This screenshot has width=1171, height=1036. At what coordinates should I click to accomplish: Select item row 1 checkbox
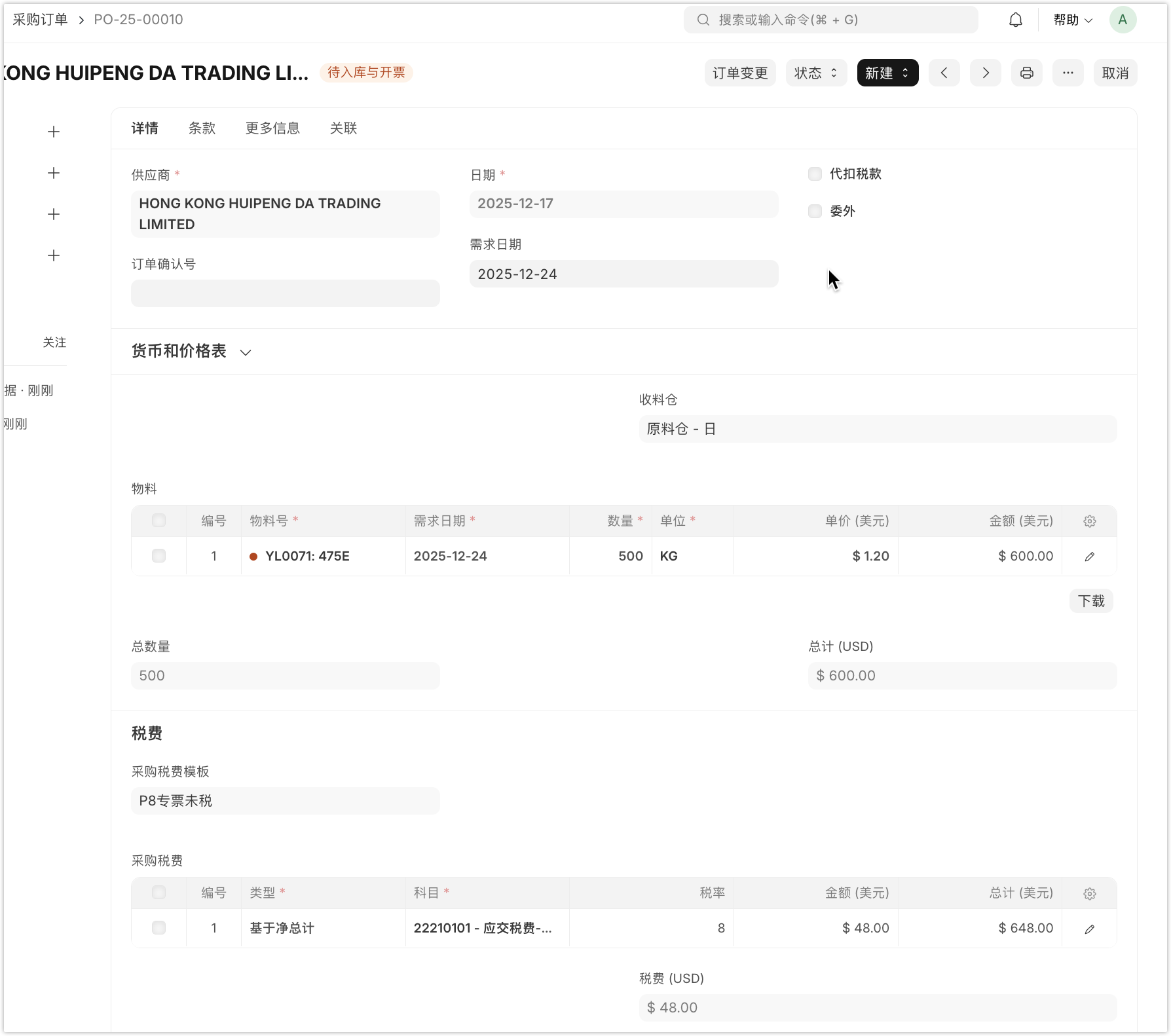click(x=158, y=556)
